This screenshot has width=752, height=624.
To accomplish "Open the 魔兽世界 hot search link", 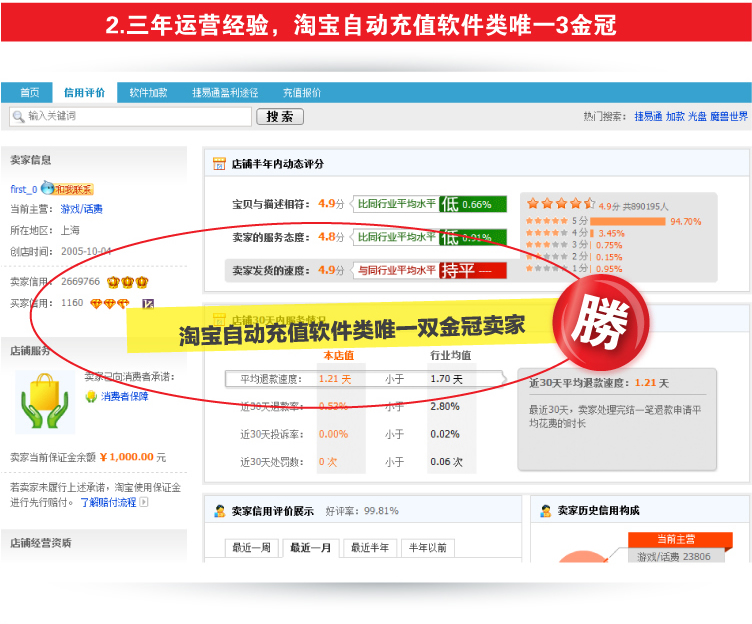I will pos(728,116).
